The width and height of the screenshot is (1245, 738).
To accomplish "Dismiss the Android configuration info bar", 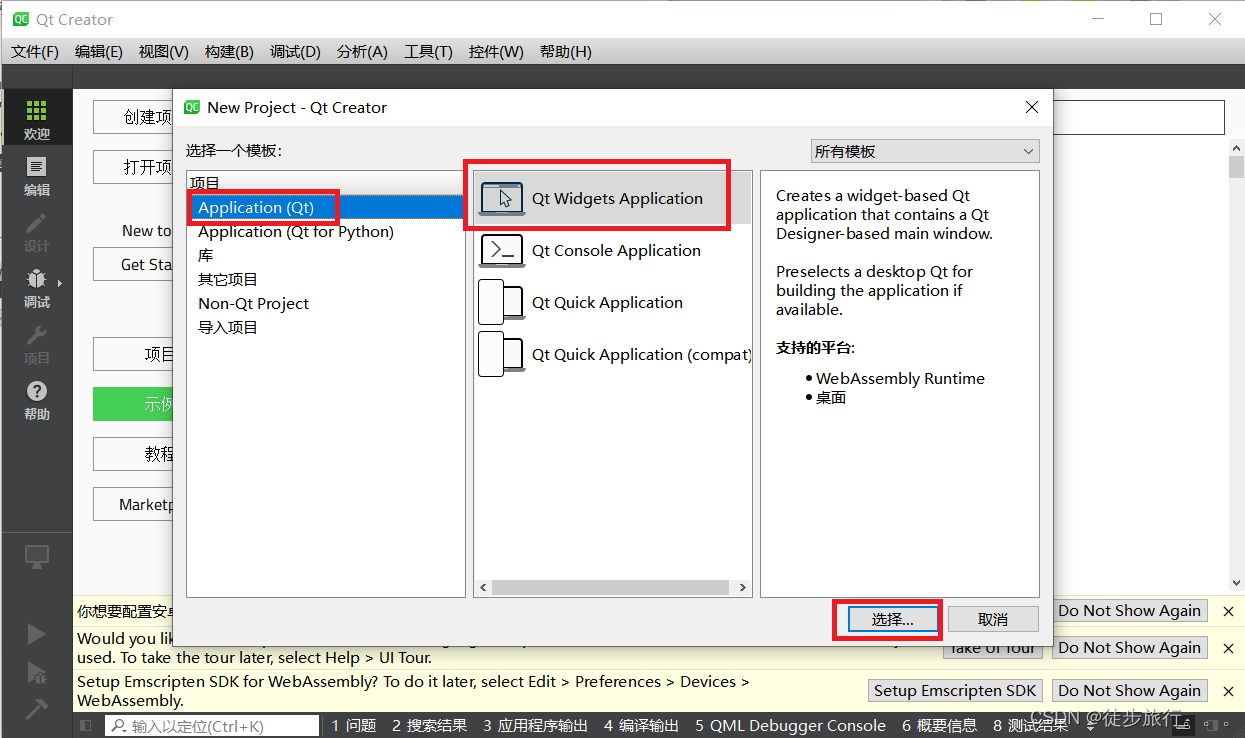I will point(1227,610).
